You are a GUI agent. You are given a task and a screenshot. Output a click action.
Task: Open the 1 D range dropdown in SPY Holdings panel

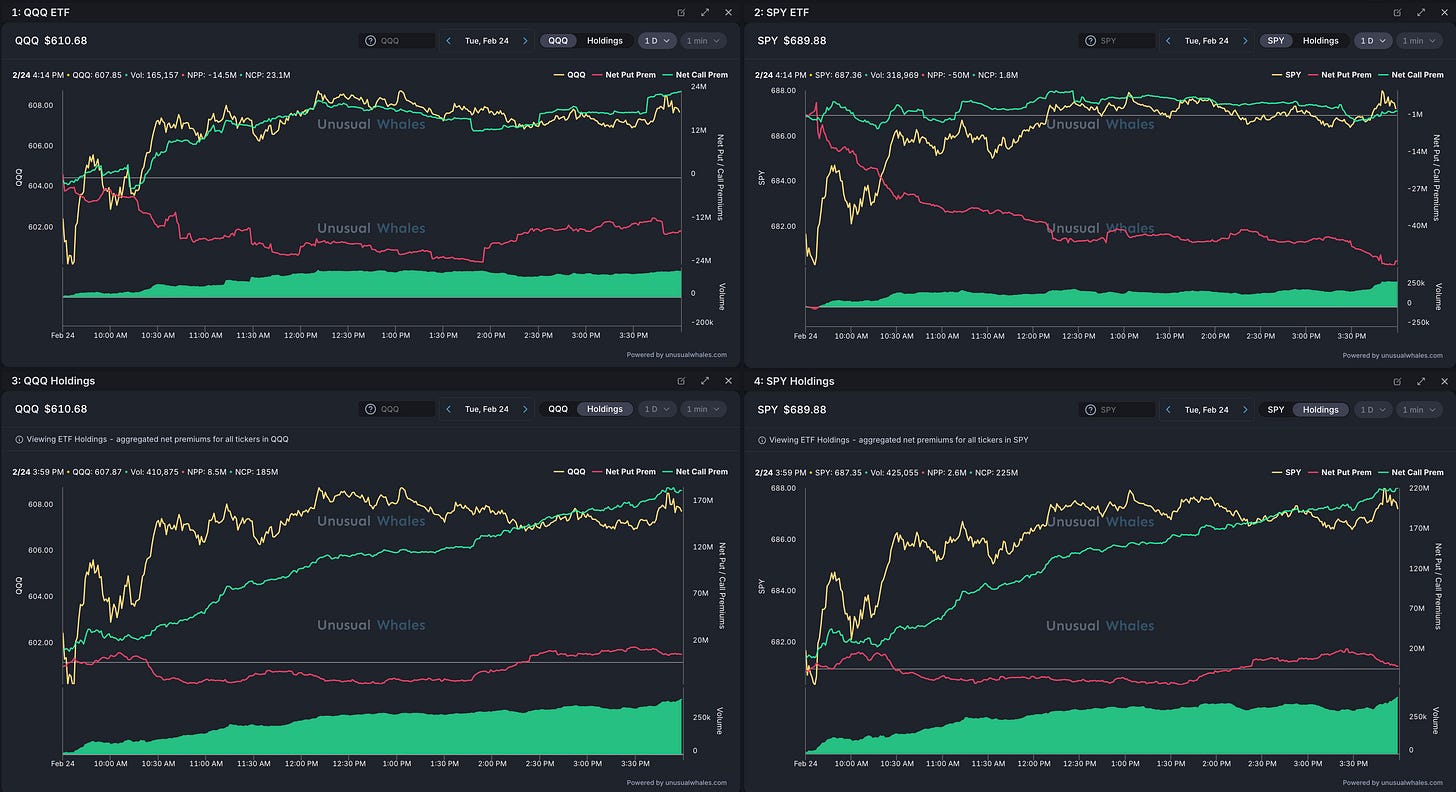(1374, 409)
